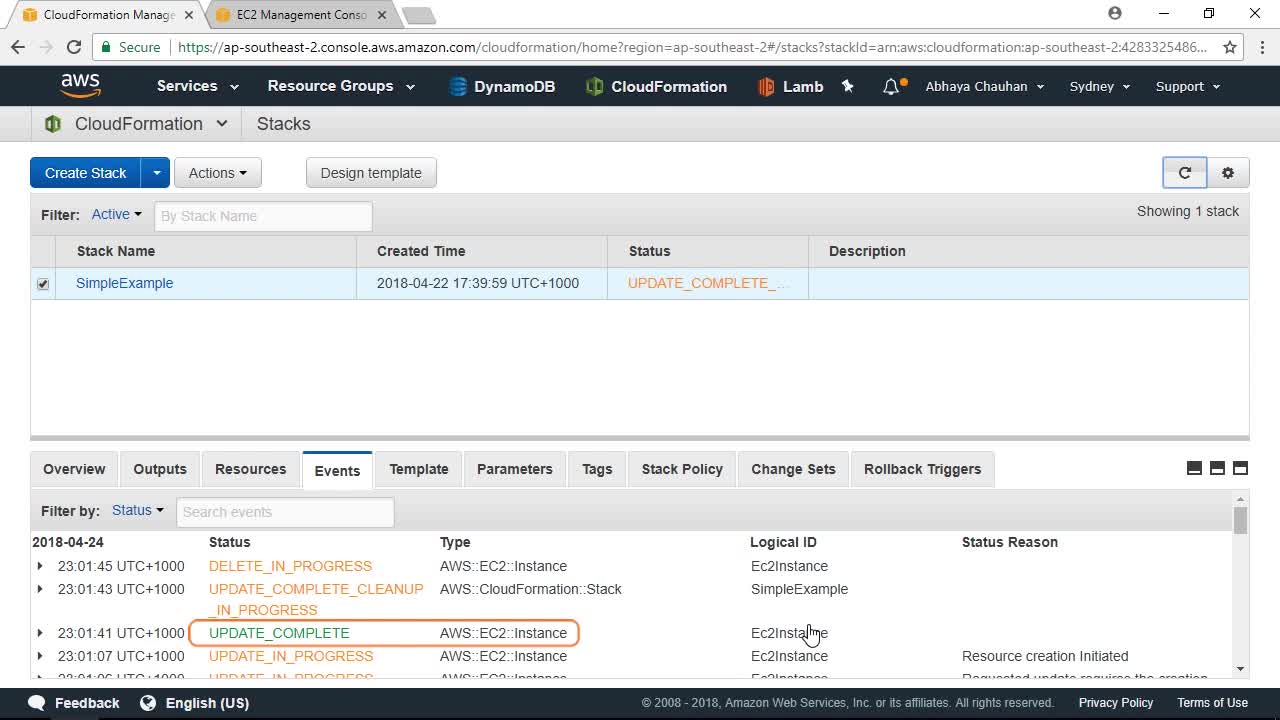Select the Events tab
This screenshot has height=720, width=1280.
click(x=337, y=470)
